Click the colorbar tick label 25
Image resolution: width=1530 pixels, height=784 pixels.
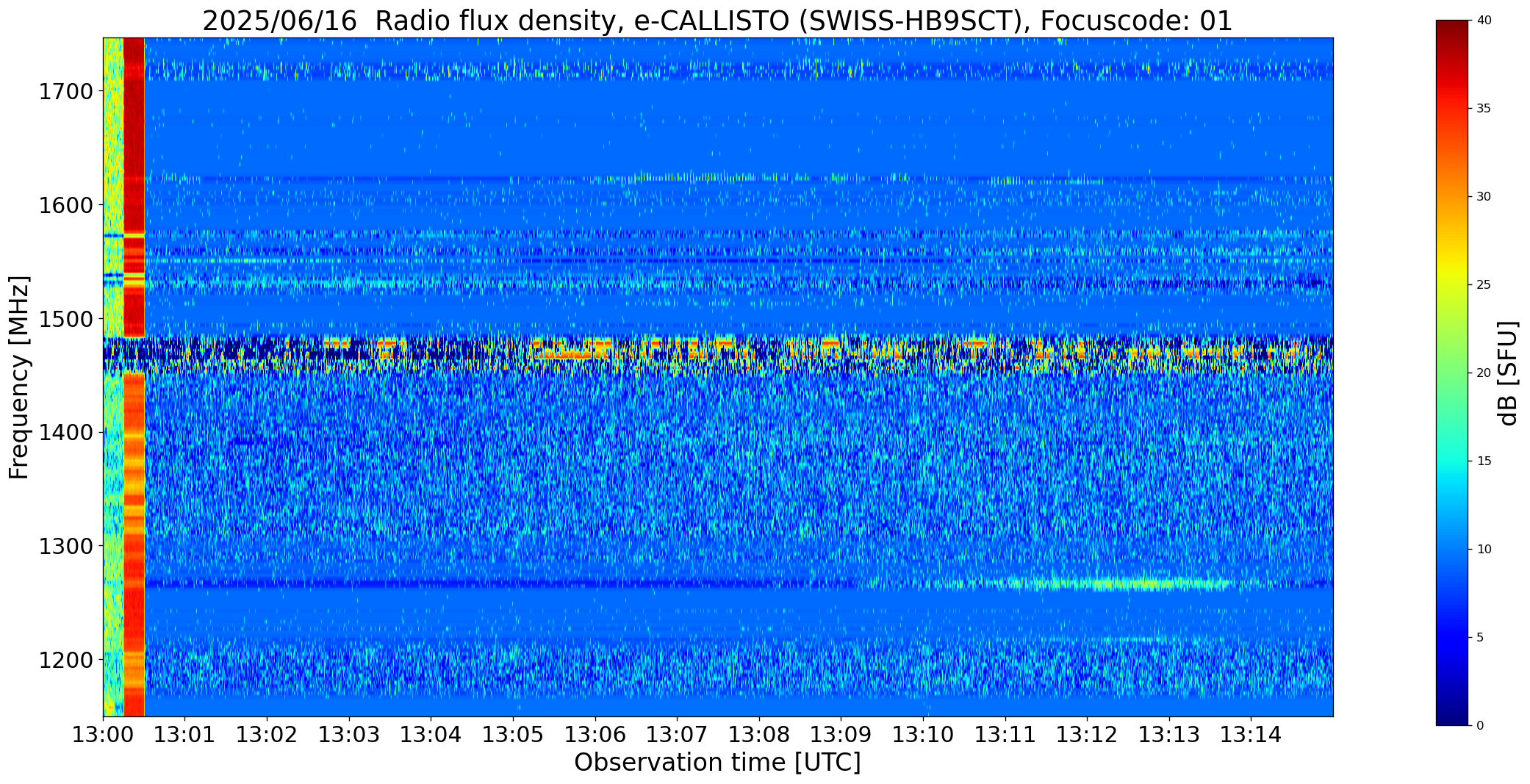click(1484, 285)
